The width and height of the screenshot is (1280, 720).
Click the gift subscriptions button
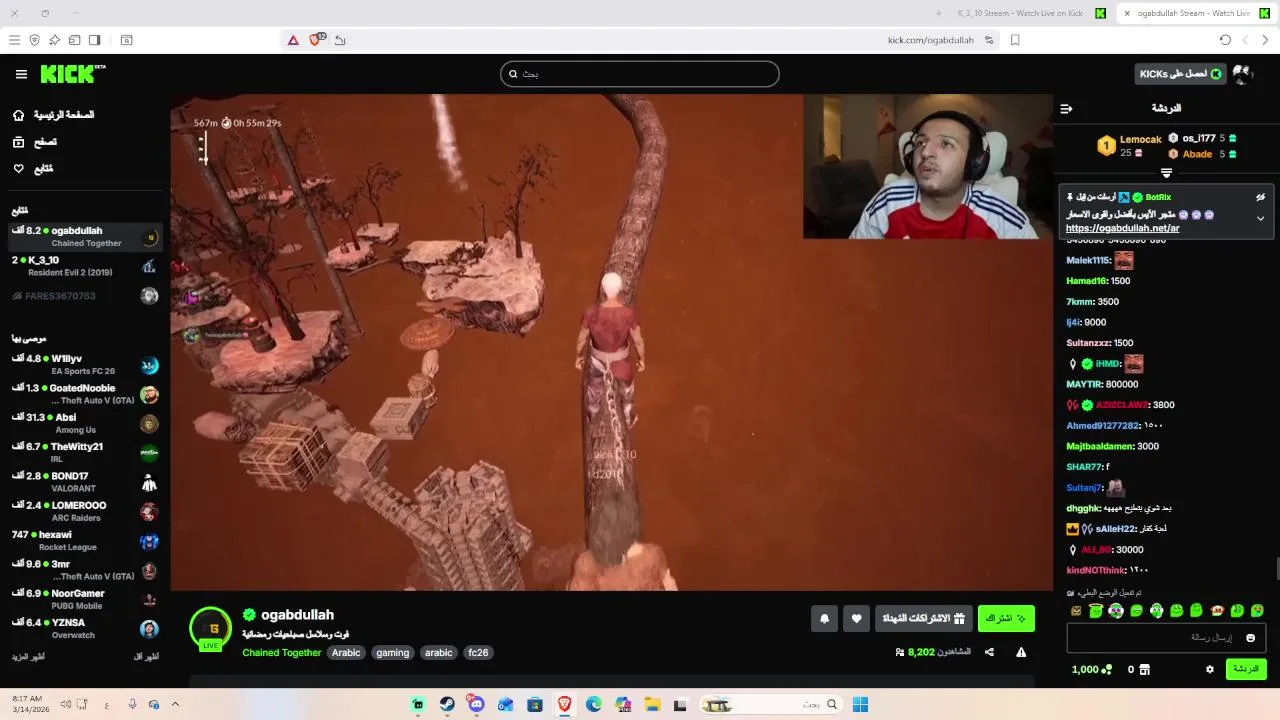click(x=924, y=619)
